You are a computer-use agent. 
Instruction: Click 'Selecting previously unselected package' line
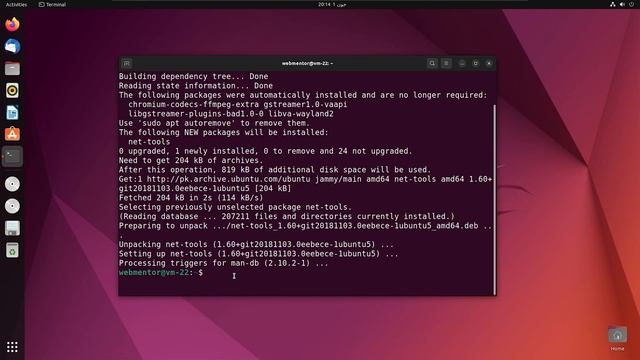[x=235, y=207]
